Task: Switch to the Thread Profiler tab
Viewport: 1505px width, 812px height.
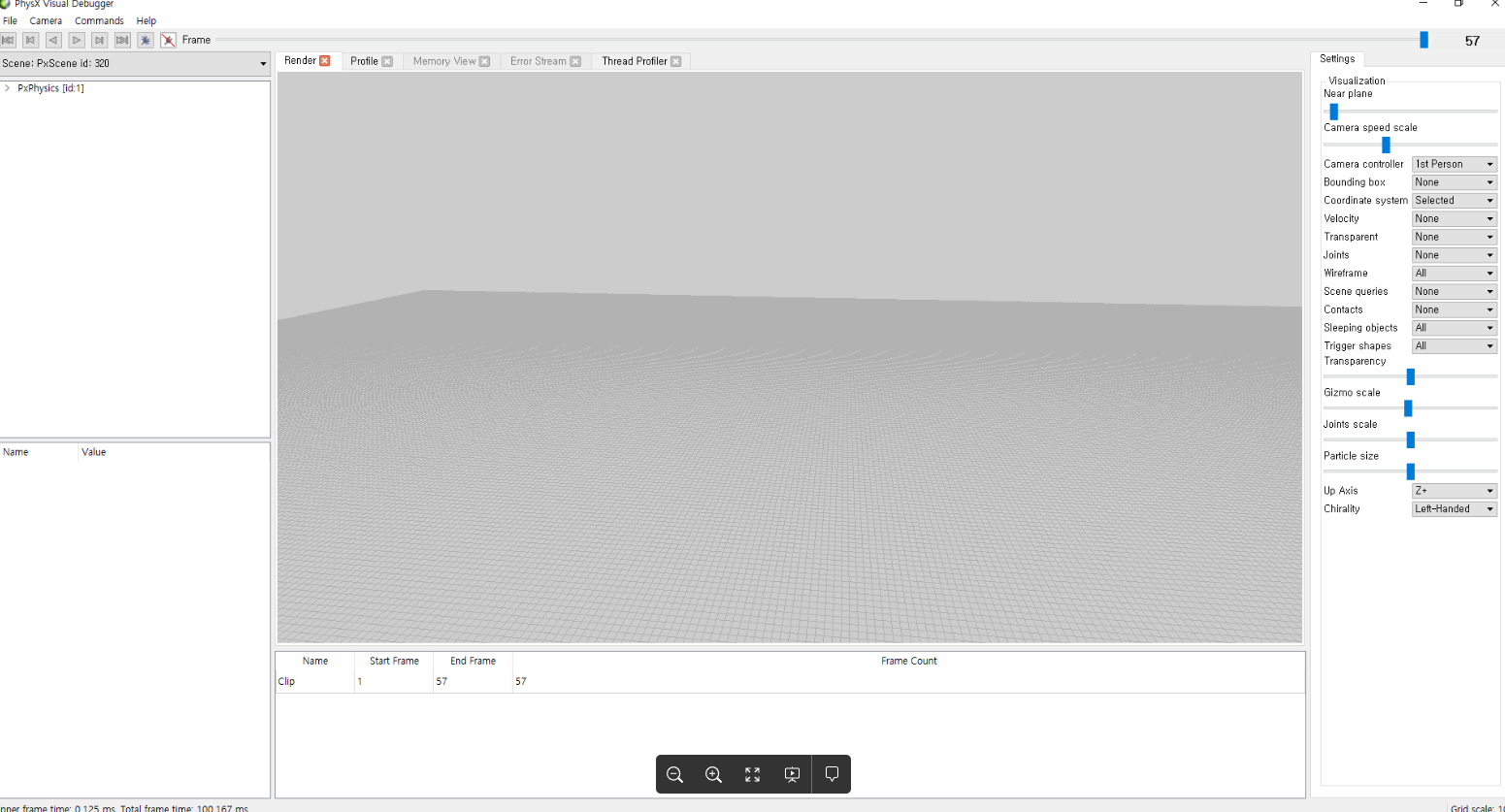Action: 635,61
